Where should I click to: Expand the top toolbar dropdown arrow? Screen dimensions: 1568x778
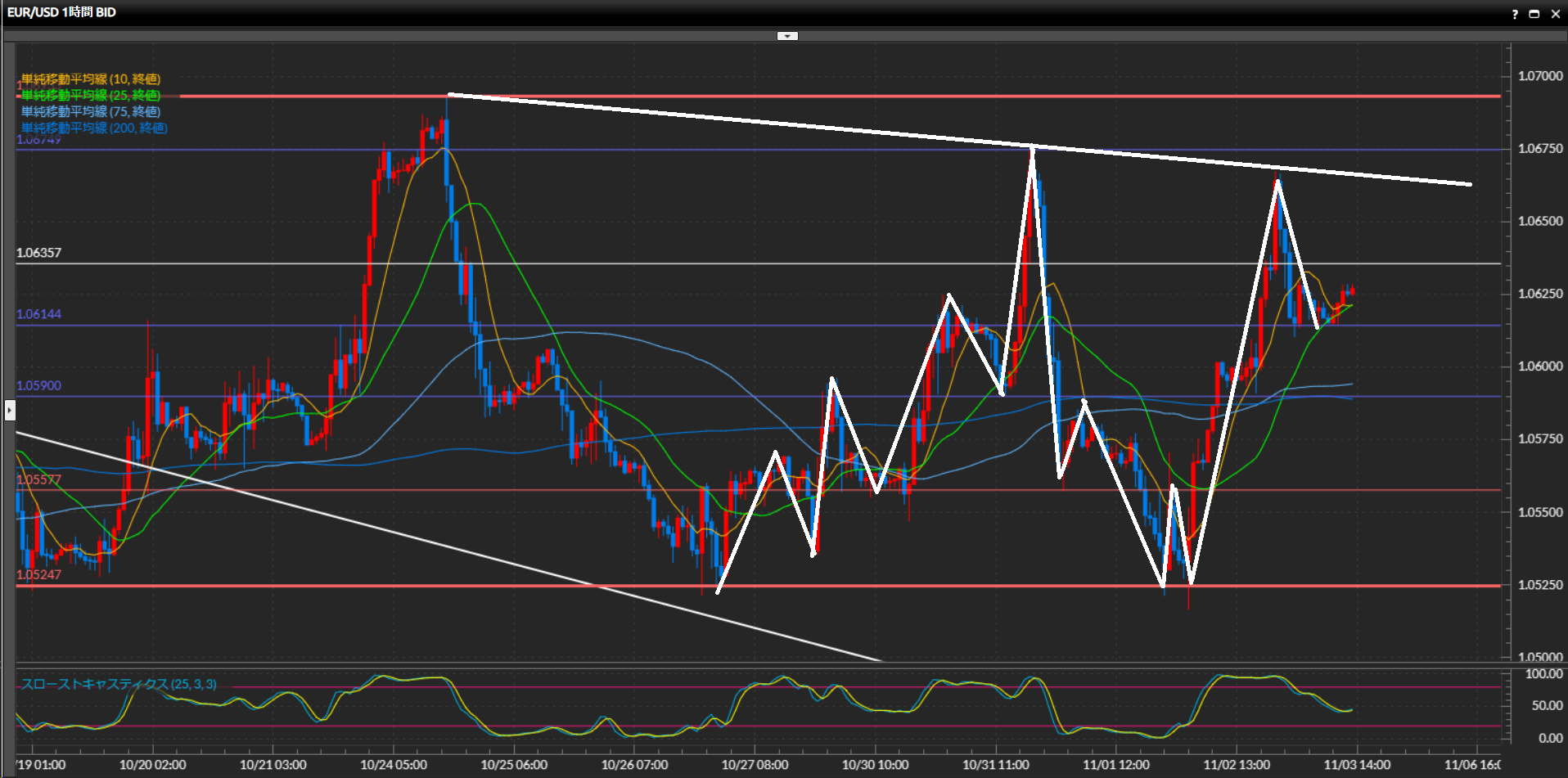coord(787,36)
